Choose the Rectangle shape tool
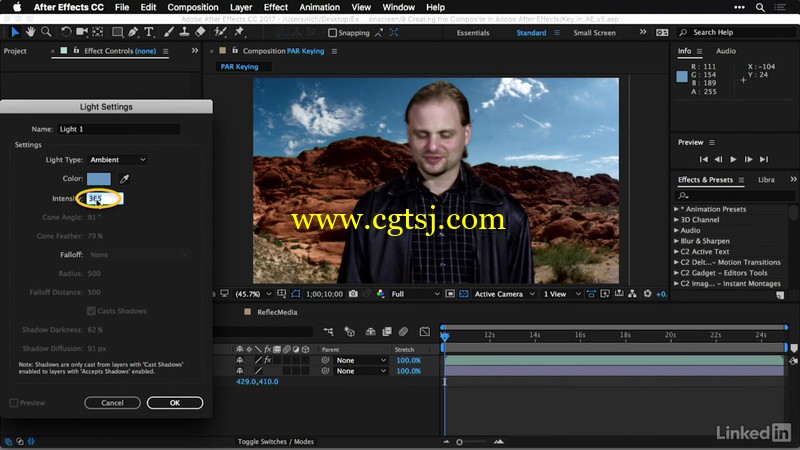The image size is (800, 450). pyautogui.click(x=117, y=32)
